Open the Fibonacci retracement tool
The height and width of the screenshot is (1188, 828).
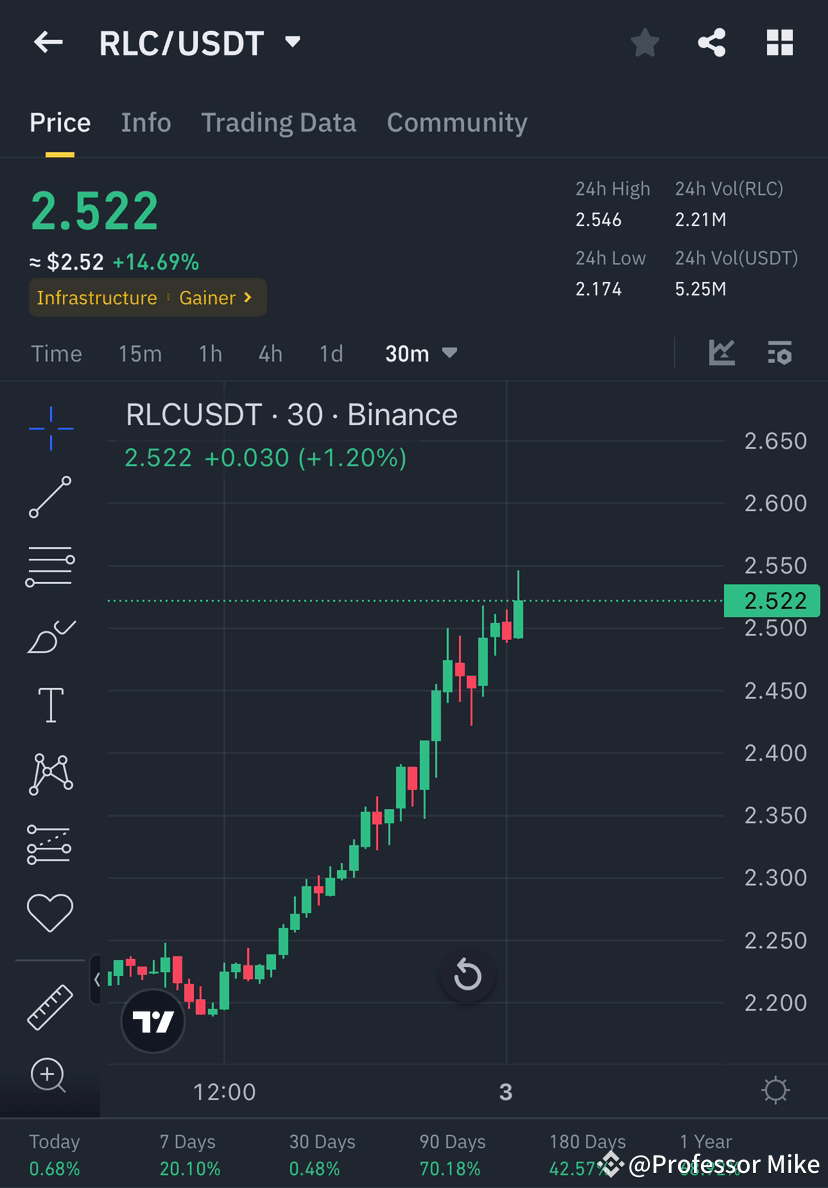(x=50, y=566)
